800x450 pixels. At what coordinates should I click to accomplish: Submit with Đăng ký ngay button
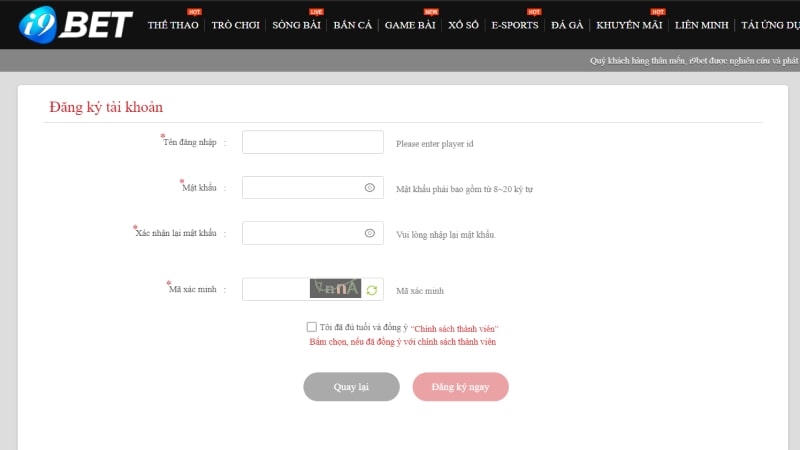pos(460,387)
